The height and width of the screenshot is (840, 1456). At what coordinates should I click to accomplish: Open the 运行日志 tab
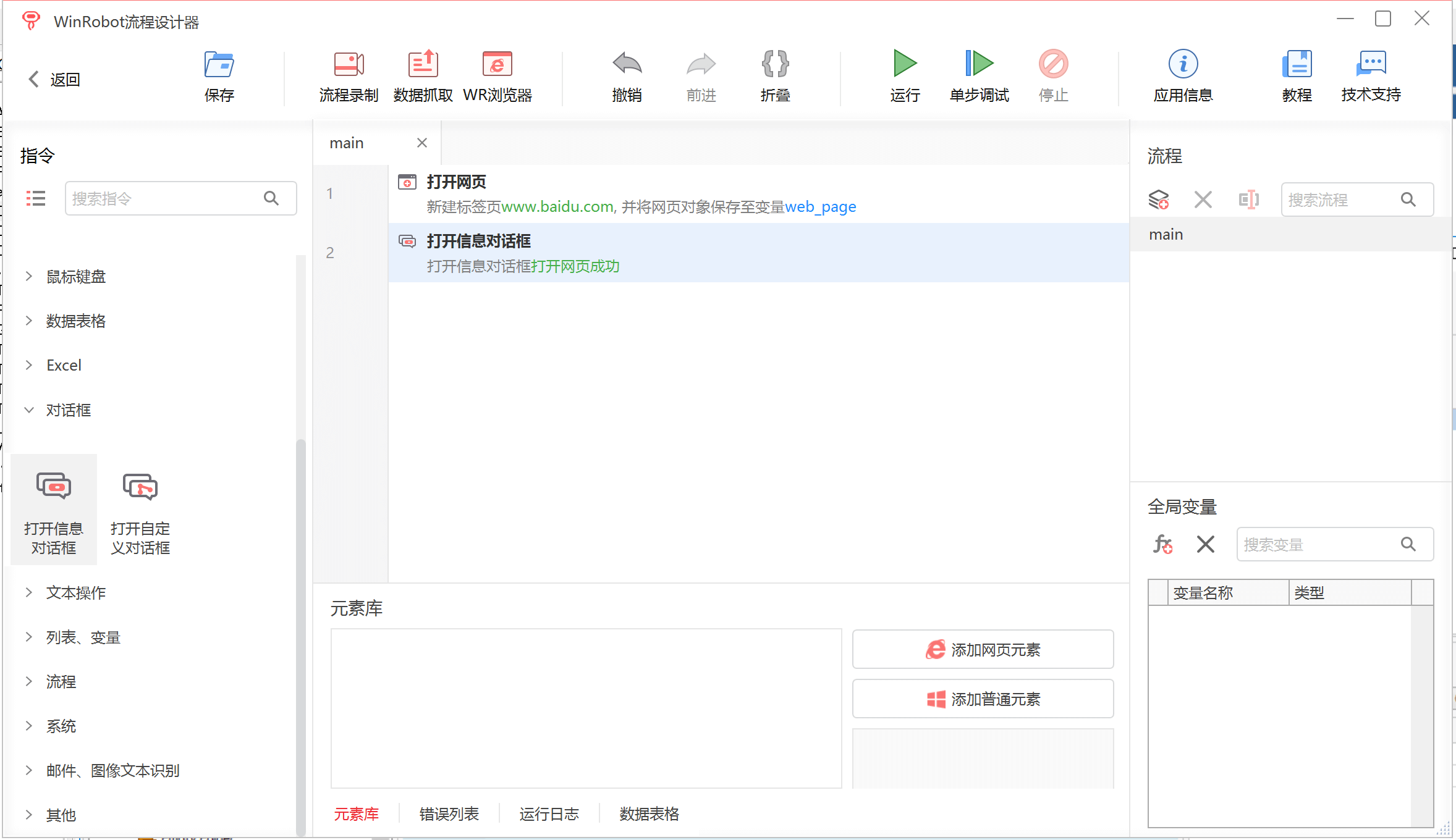(549, 814)
